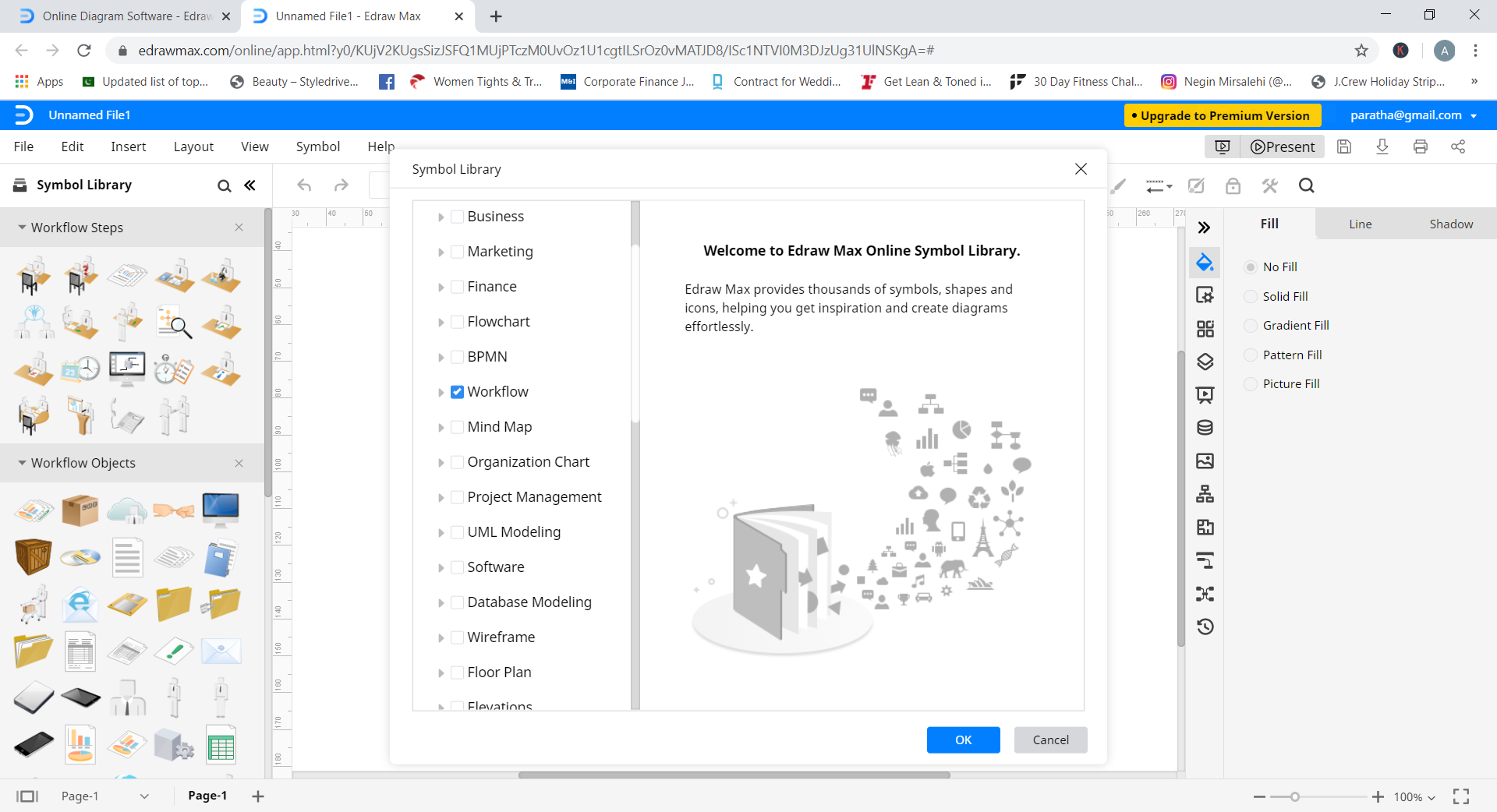
Task: Click the horizontal canvas scrollbar
Action: pyautogui.click(x=734, y=775)
